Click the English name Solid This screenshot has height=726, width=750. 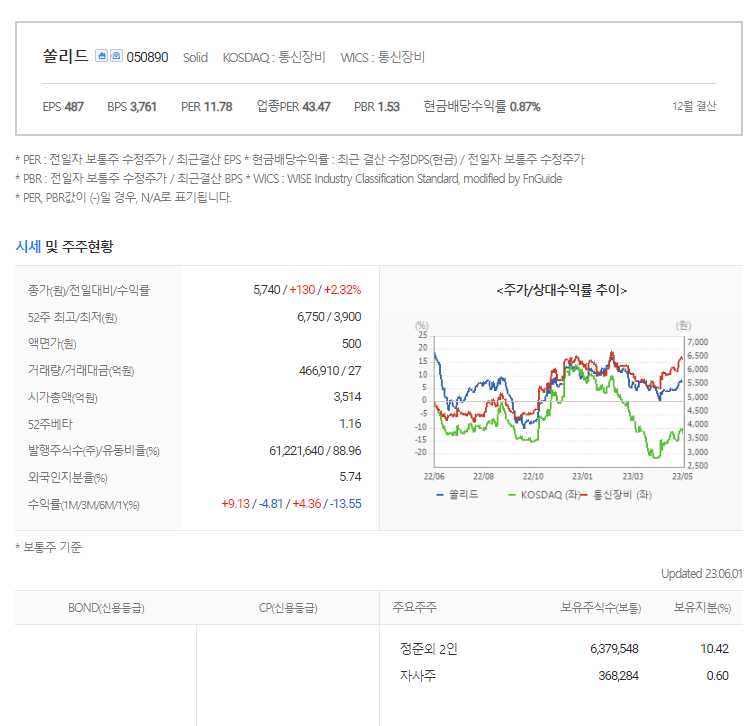(195, 58)
